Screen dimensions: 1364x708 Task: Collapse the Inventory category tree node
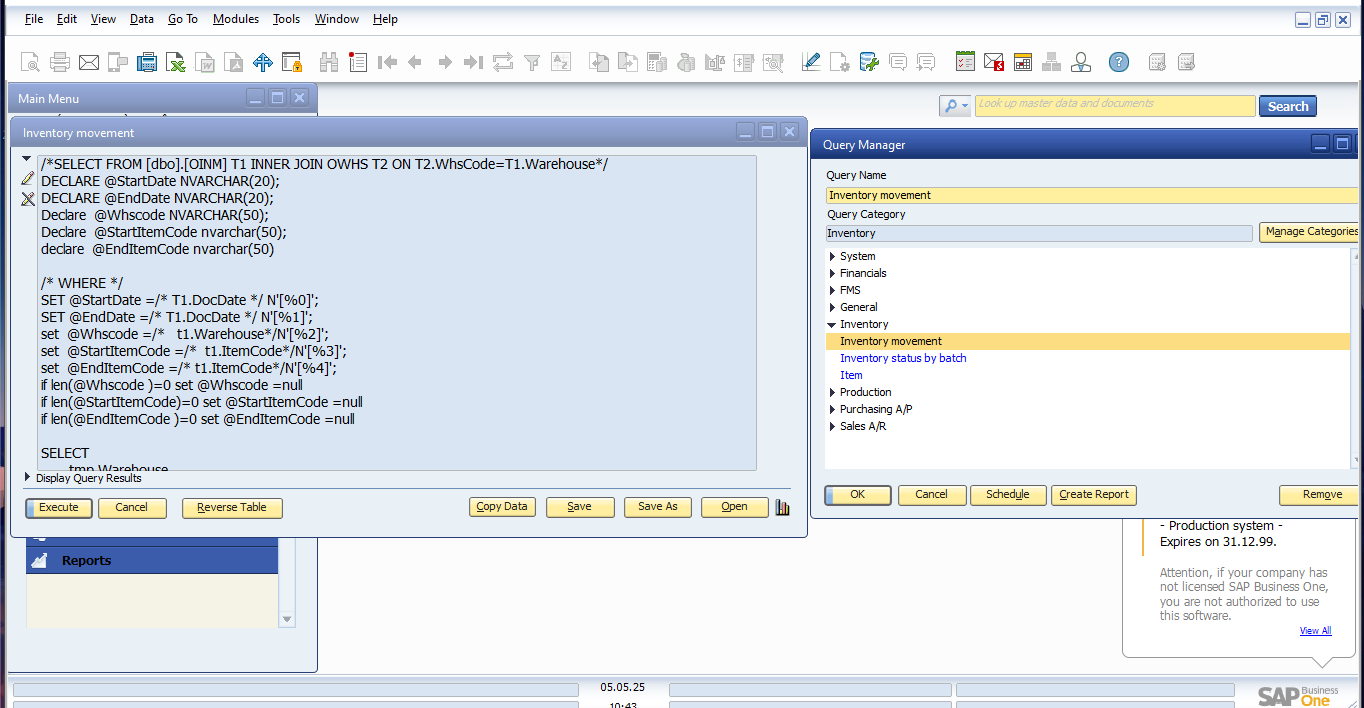click(832, 324)
